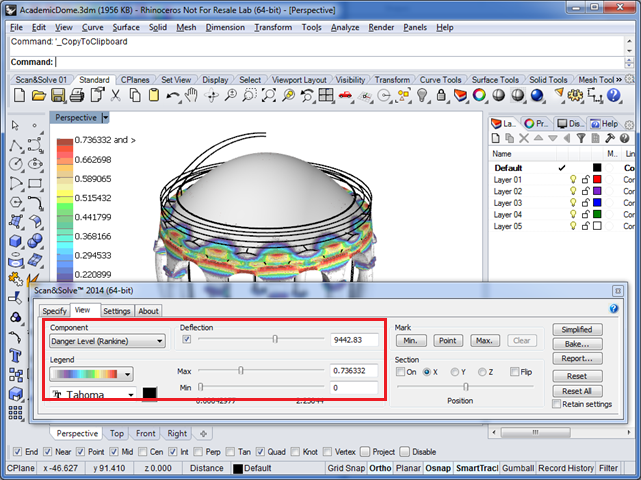Select the Y section radio button

click(455, 372)
